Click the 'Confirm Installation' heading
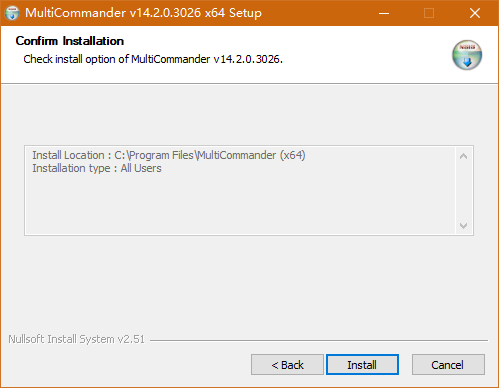499x388 pixels. coord(70,41)
